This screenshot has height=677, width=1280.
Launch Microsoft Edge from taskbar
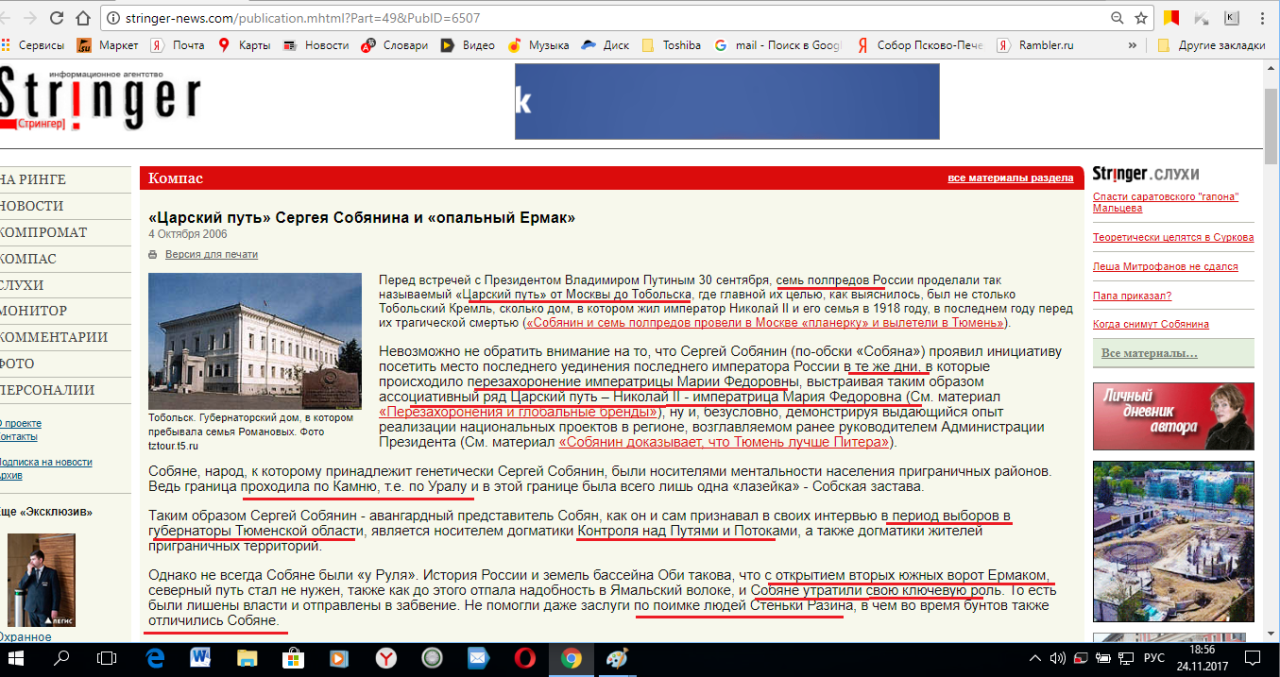[x=155, y=659]
